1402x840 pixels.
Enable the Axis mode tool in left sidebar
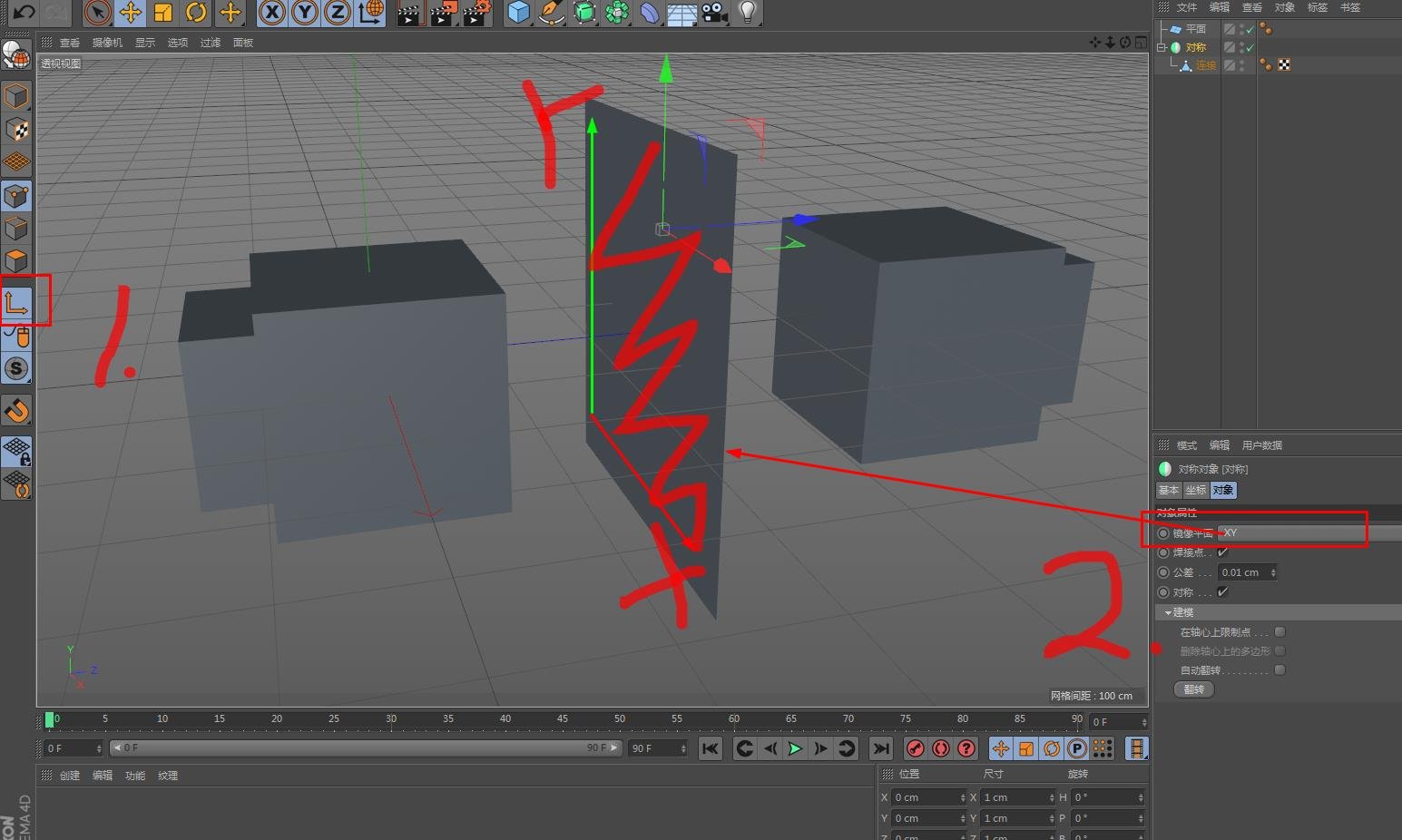coord(17,302)
